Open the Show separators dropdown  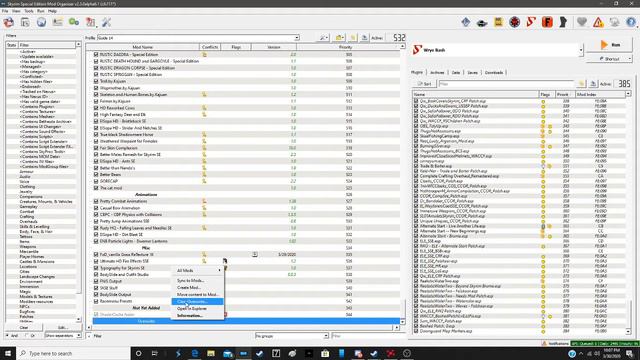[x=63, y=336]
